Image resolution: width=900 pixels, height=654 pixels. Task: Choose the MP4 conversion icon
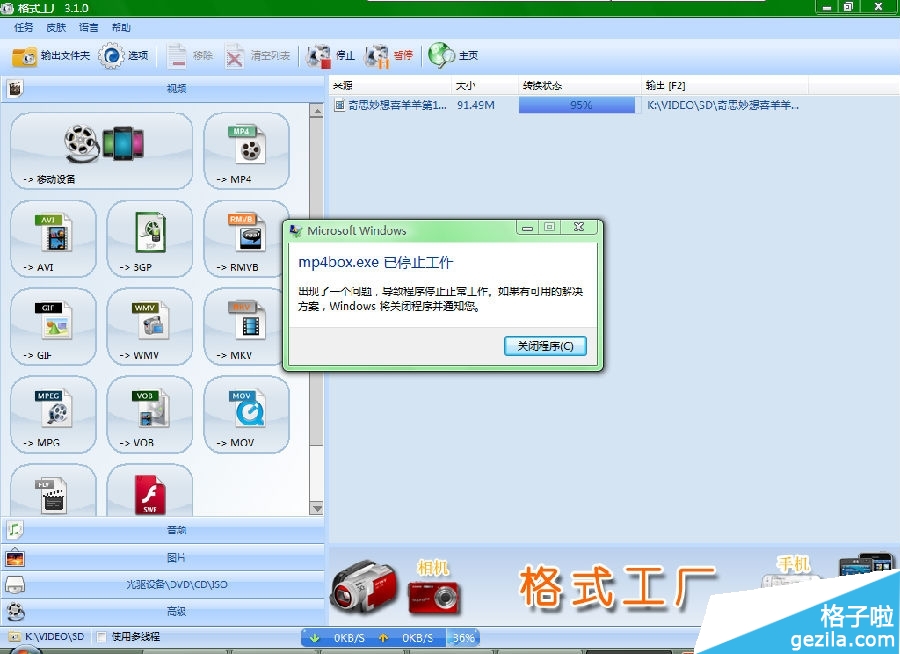(246, 150)
